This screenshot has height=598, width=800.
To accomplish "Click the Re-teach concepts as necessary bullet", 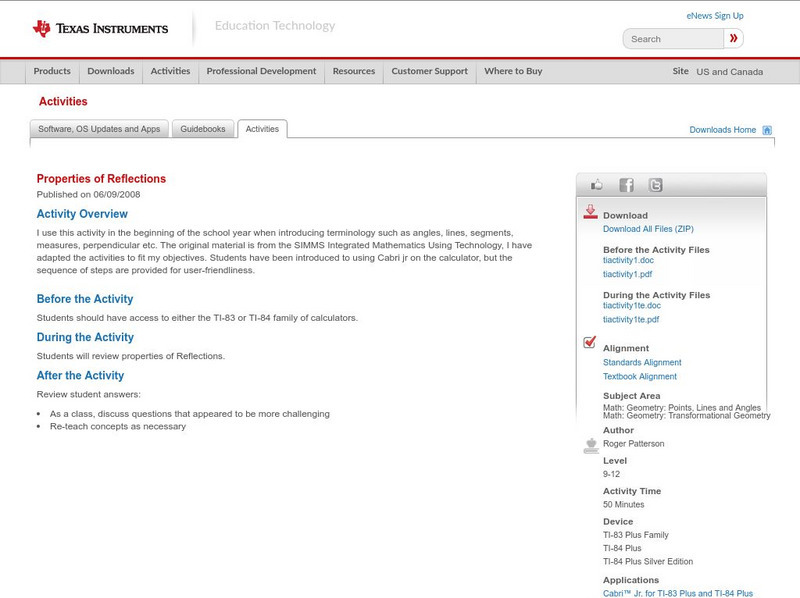I will (118, 427).
